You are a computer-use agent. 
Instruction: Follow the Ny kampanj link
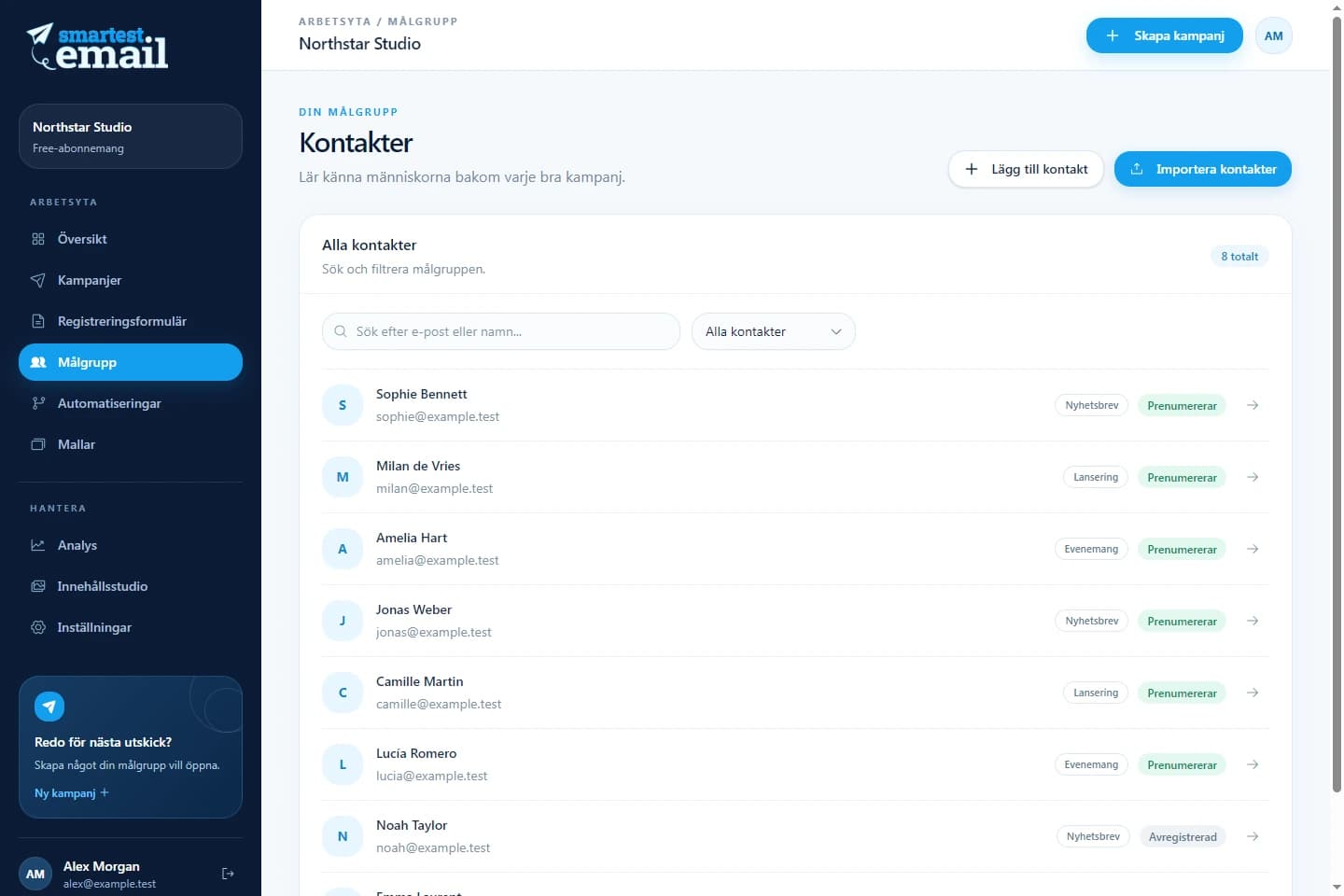pos(72,792)
